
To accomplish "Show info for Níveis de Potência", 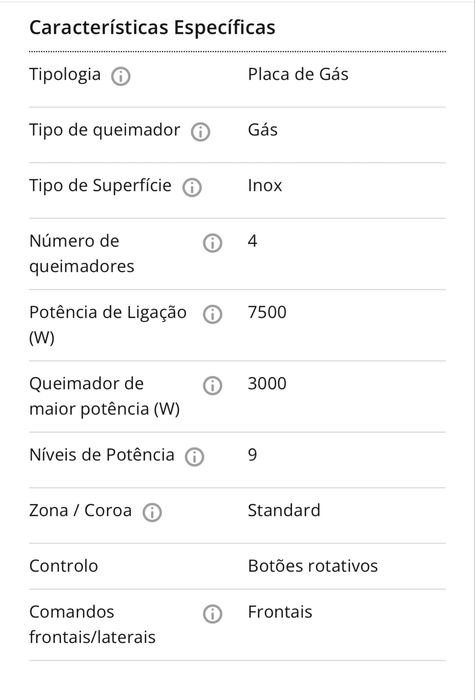I will (195, 457).
